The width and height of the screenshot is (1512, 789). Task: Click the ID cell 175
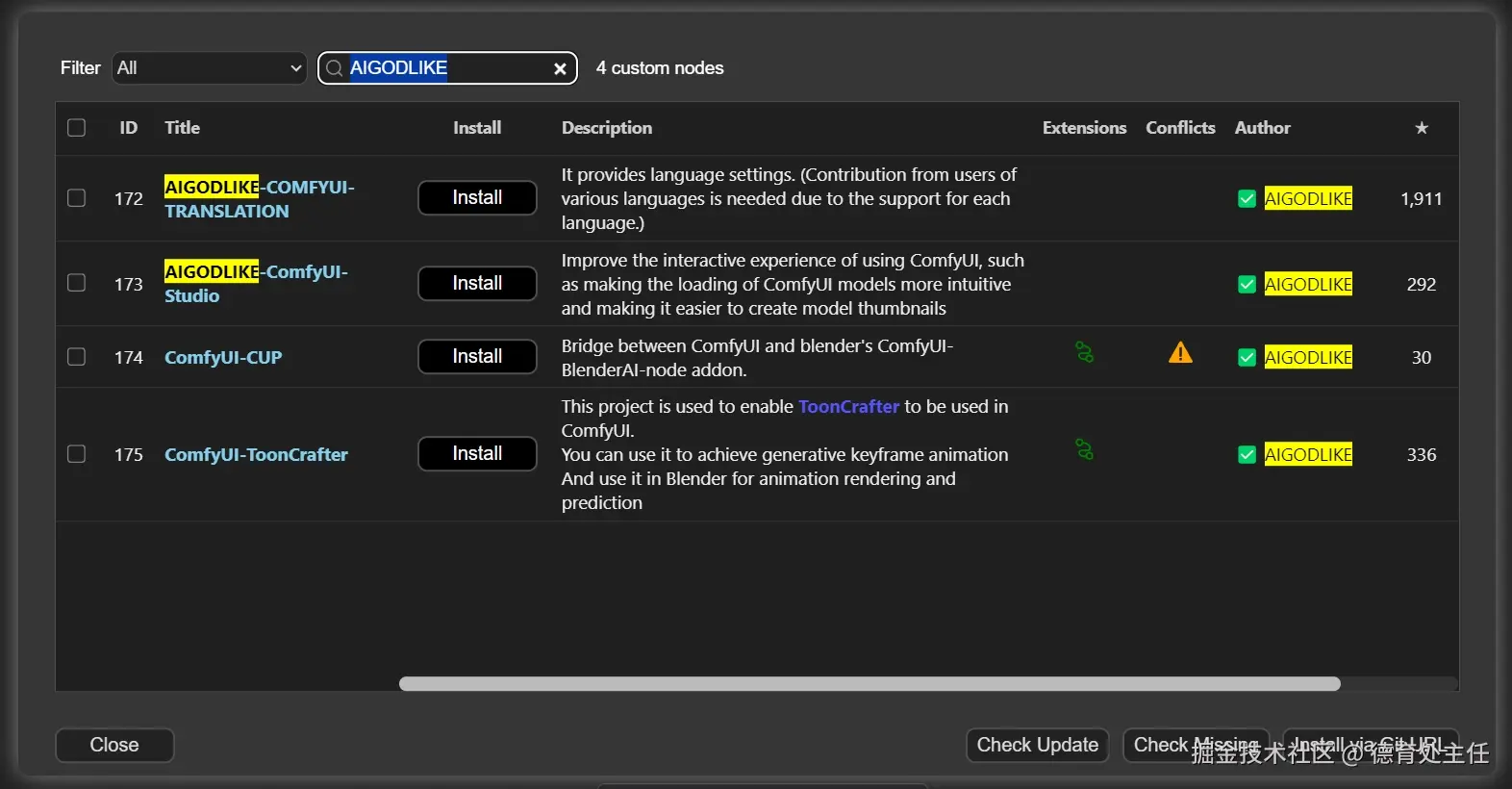pyautogui.click(x=129, y=455)
